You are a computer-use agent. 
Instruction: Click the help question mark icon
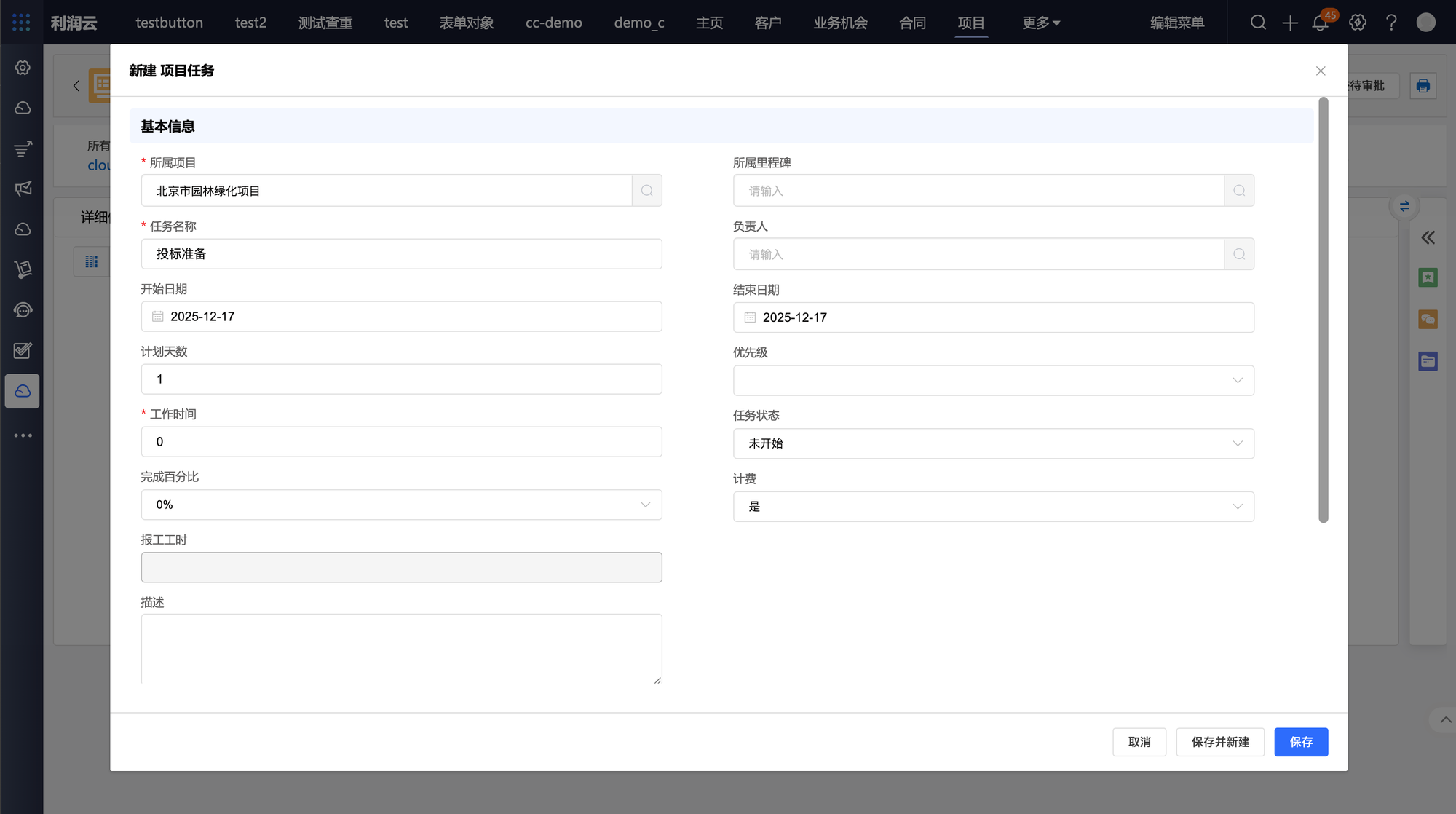(x=1391, y=23)
